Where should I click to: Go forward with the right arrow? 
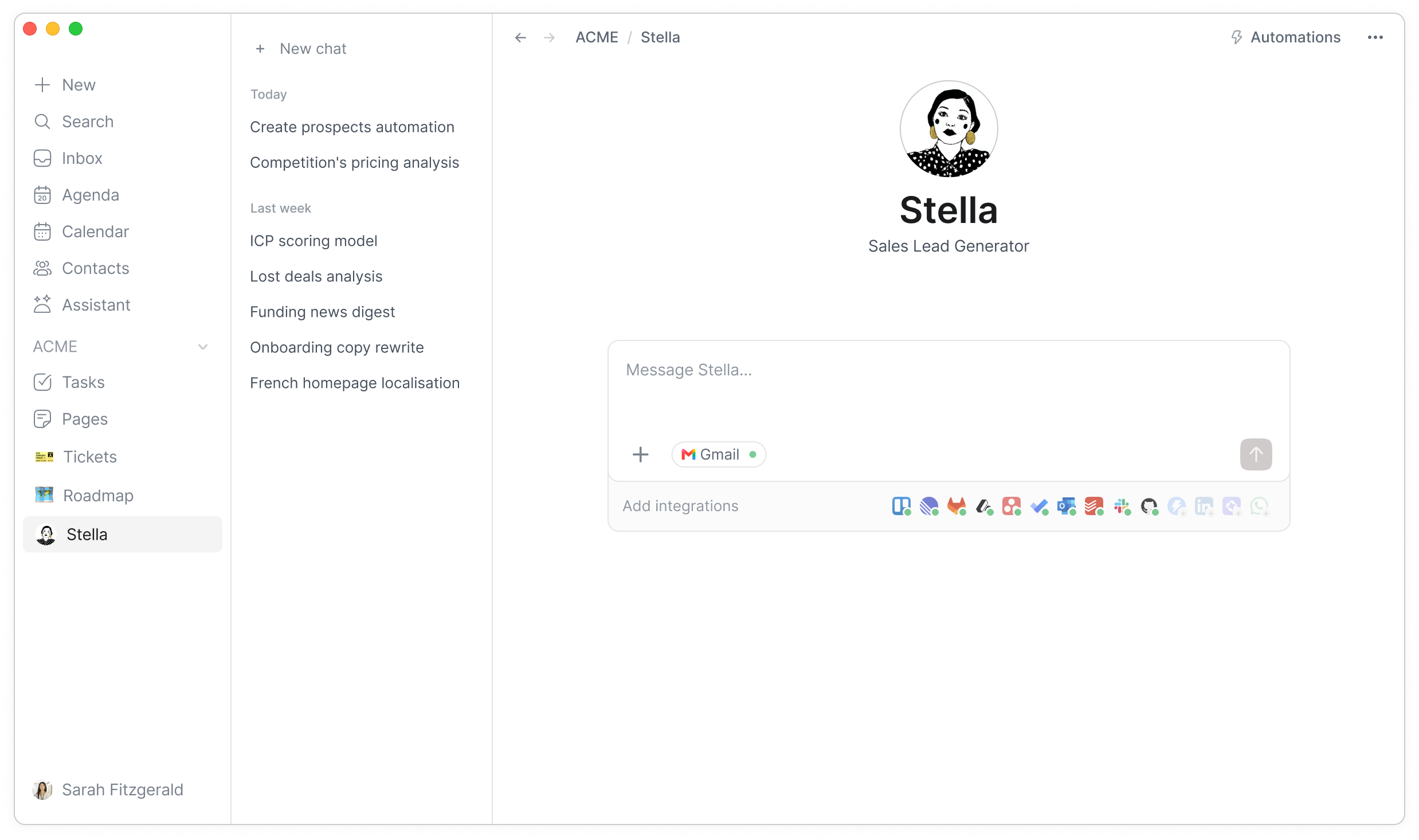[x=549, y=38]
